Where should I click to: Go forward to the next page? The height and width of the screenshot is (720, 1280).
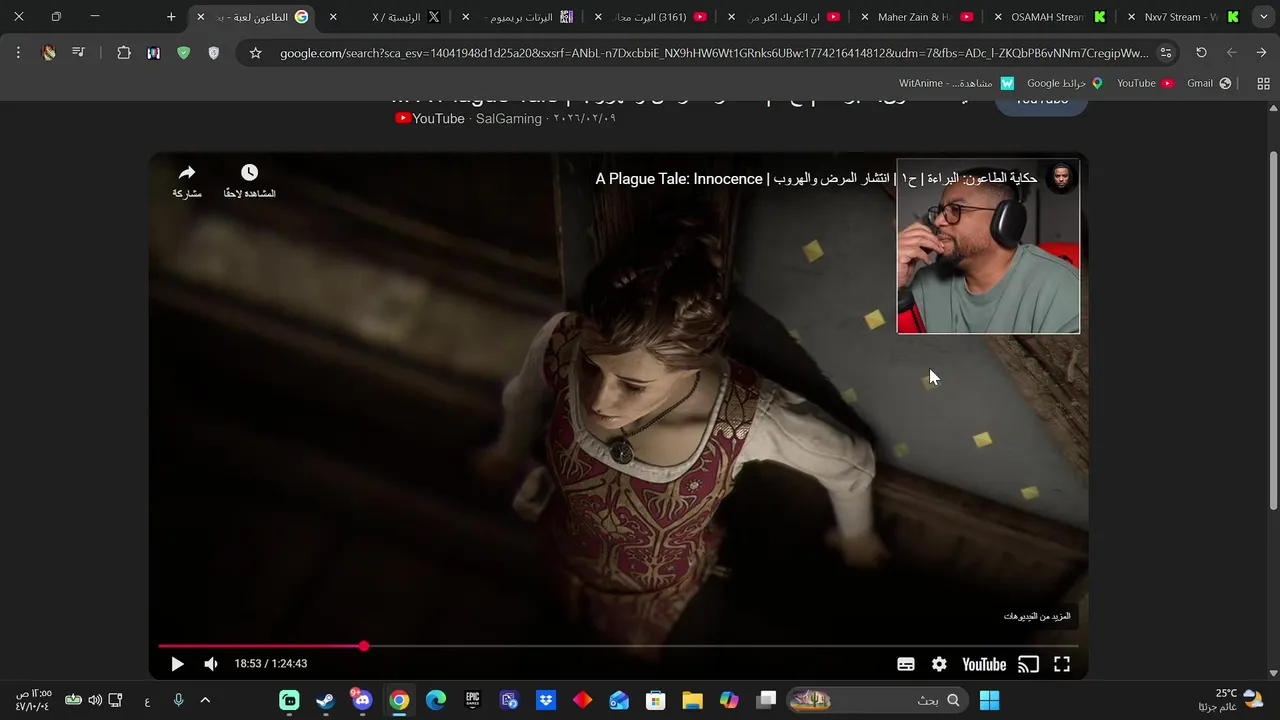click(1232, 53)
